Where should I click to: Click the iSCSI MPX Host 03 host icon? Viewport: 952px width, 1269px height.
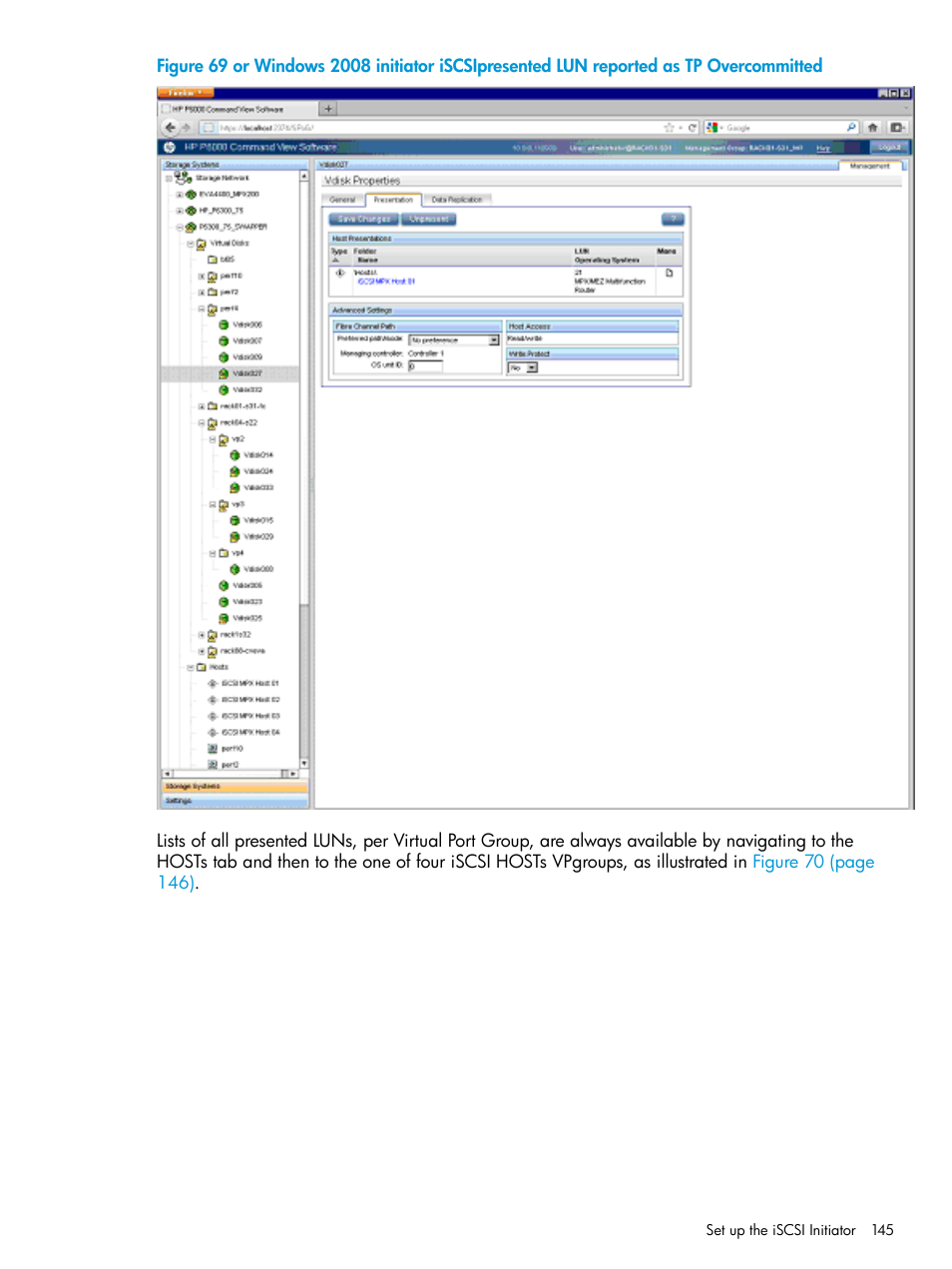(x=213, y=716)
